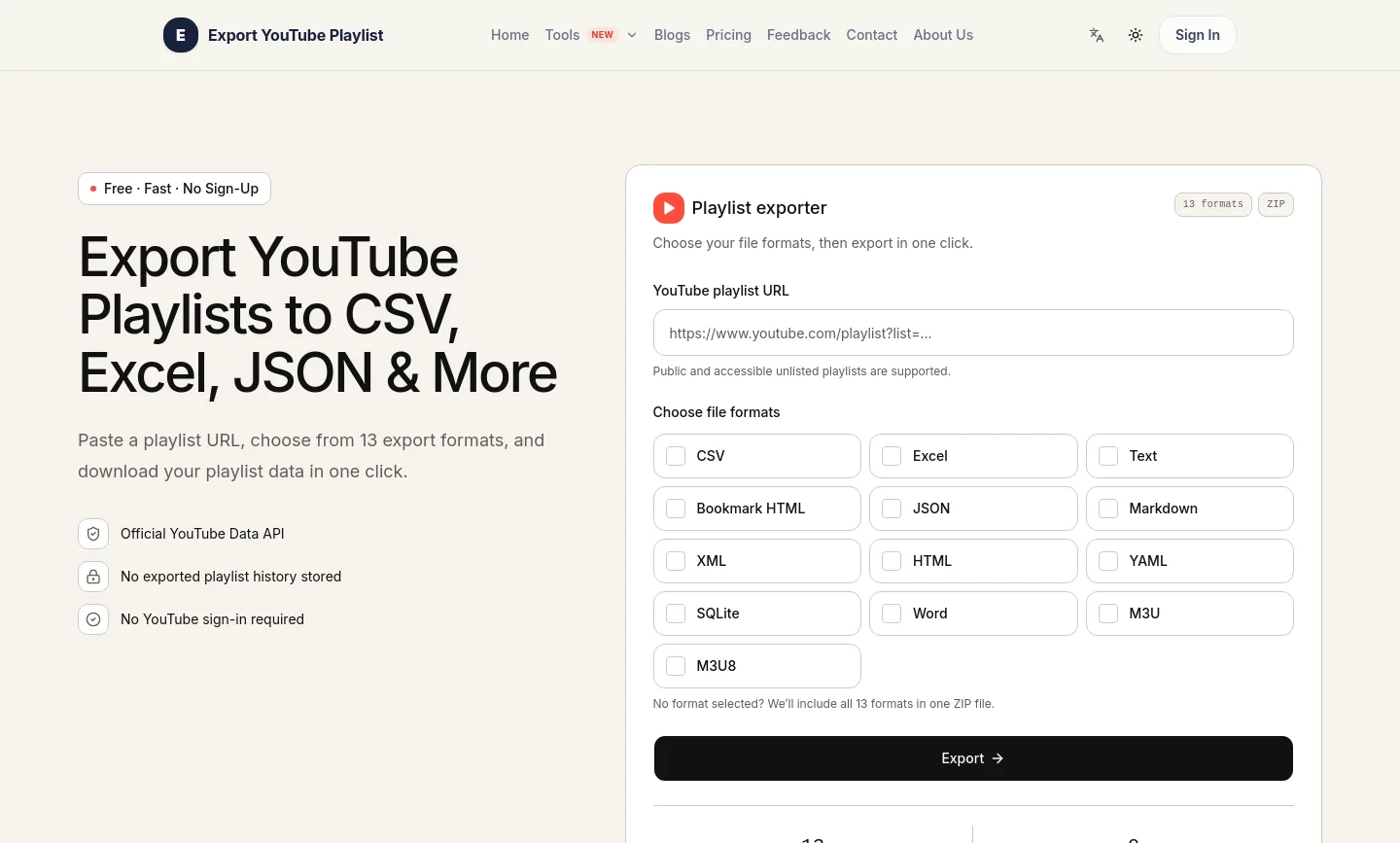The height and width of the screenshot is (843, 1400).
Task: Open the Pricing page
Action: pyautogui.click(x=728, y=35)
